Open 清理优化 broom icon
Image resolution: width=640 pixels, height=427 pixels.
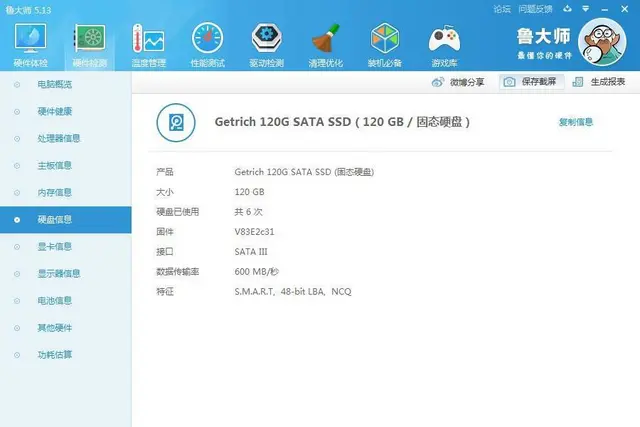326,38
